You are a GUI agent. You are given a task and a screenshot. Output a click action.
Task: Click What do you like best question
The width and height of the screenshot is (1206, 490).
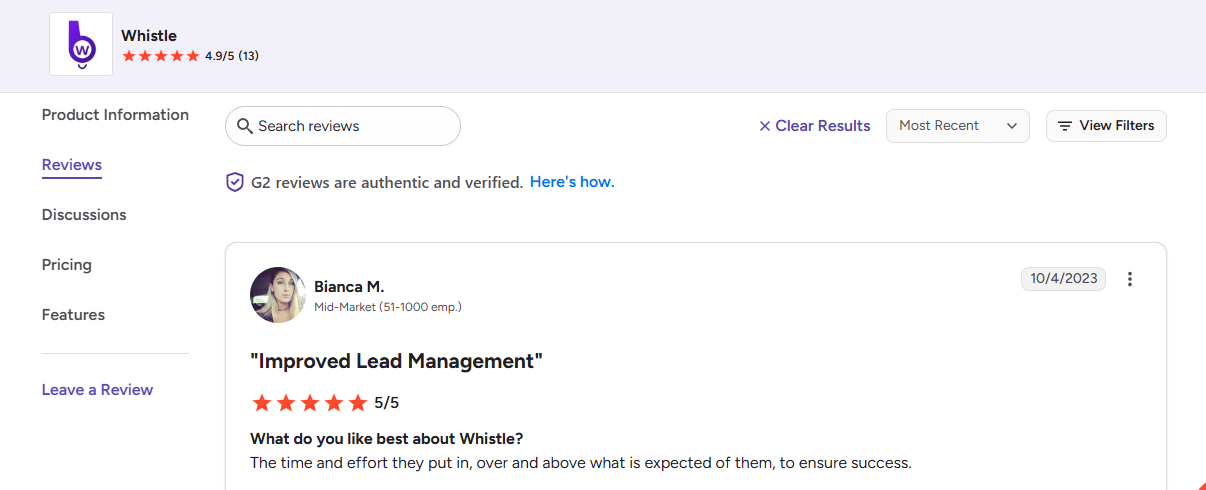coord(387,439)
